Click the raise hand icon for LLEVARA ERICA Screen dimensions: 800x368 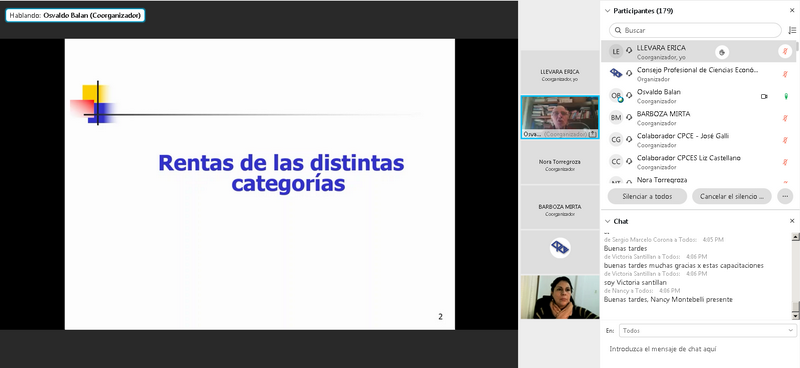tap(721, 52)
